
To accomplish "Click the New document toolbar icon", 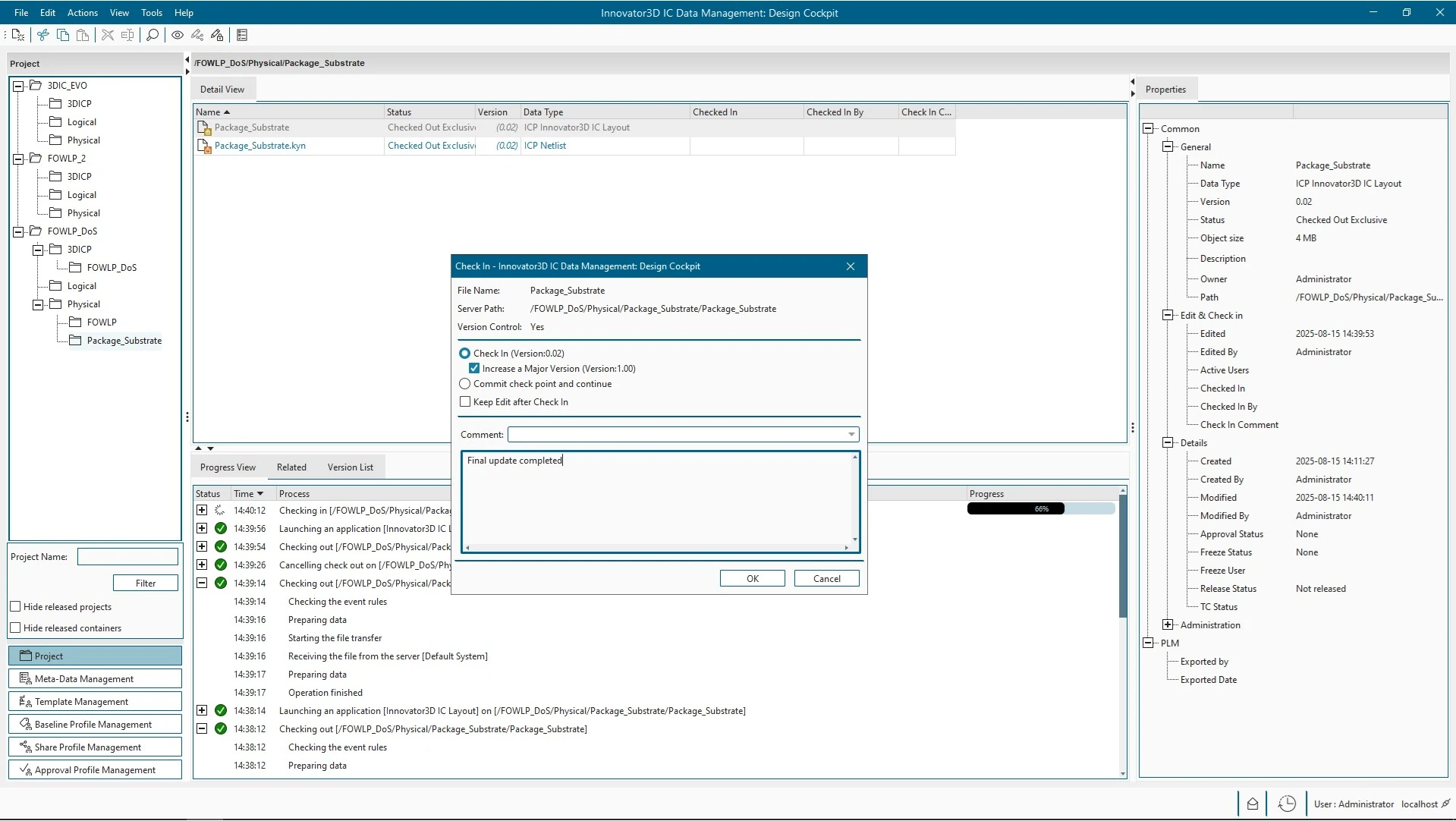I will 18,35.
